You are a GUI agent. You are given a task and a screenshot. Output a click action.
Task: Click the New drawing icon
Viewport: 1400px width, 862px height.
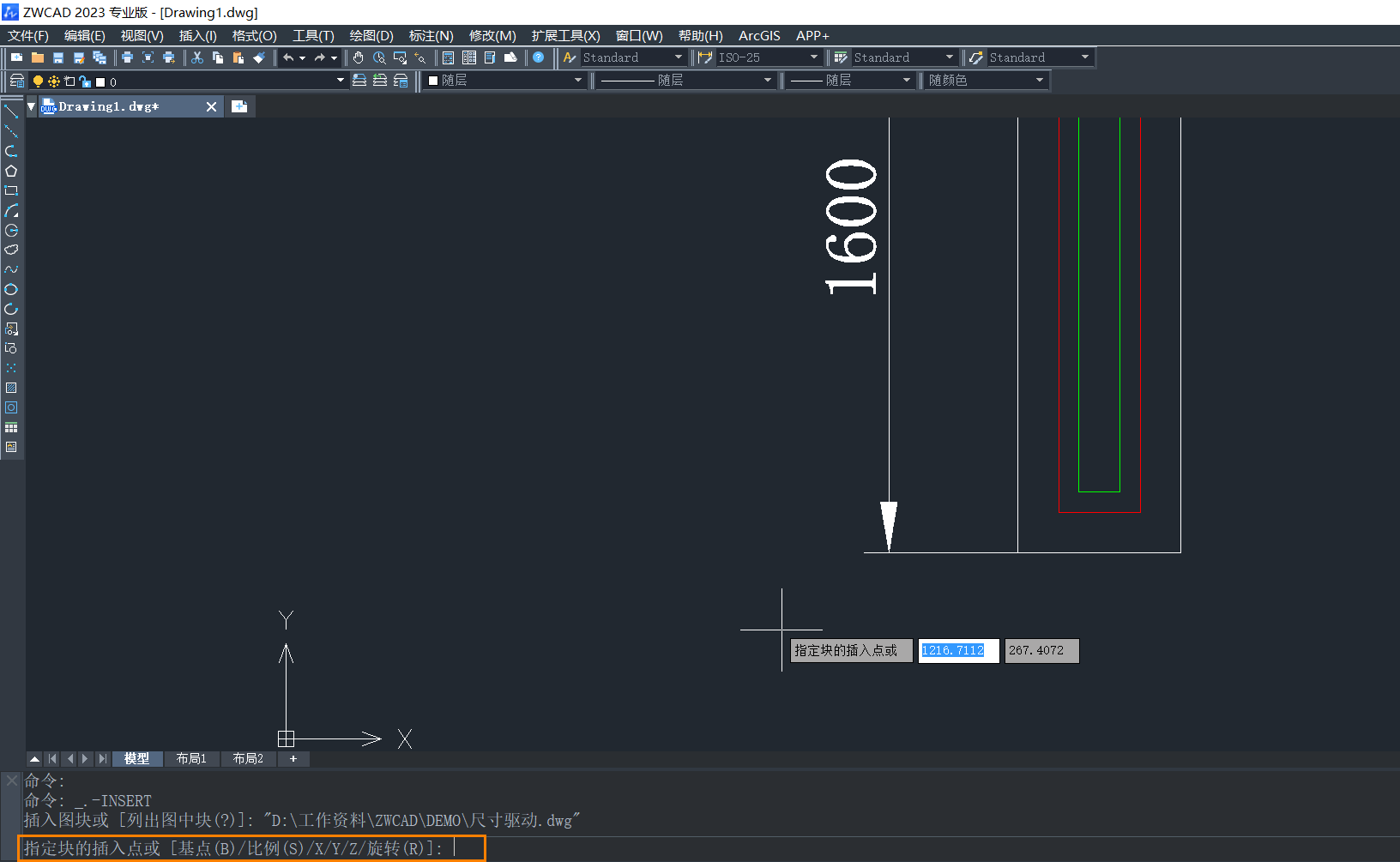(x=17, y=57)
